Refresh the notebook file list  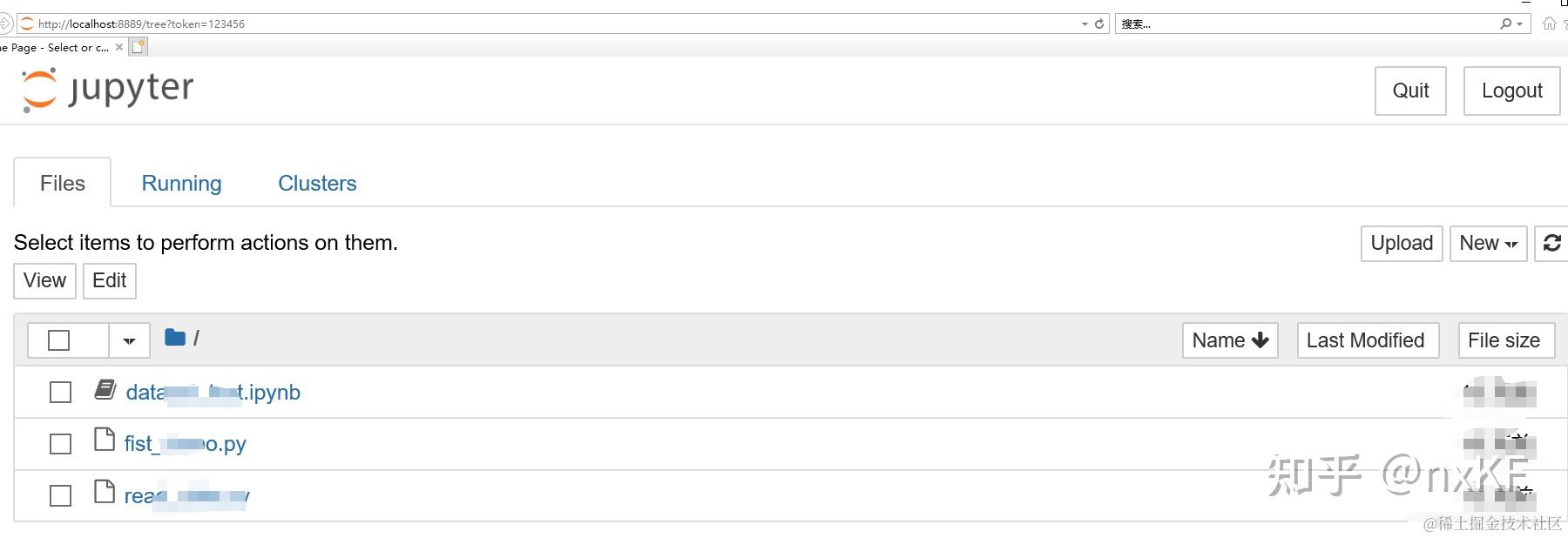click(x=1551, y=244)
